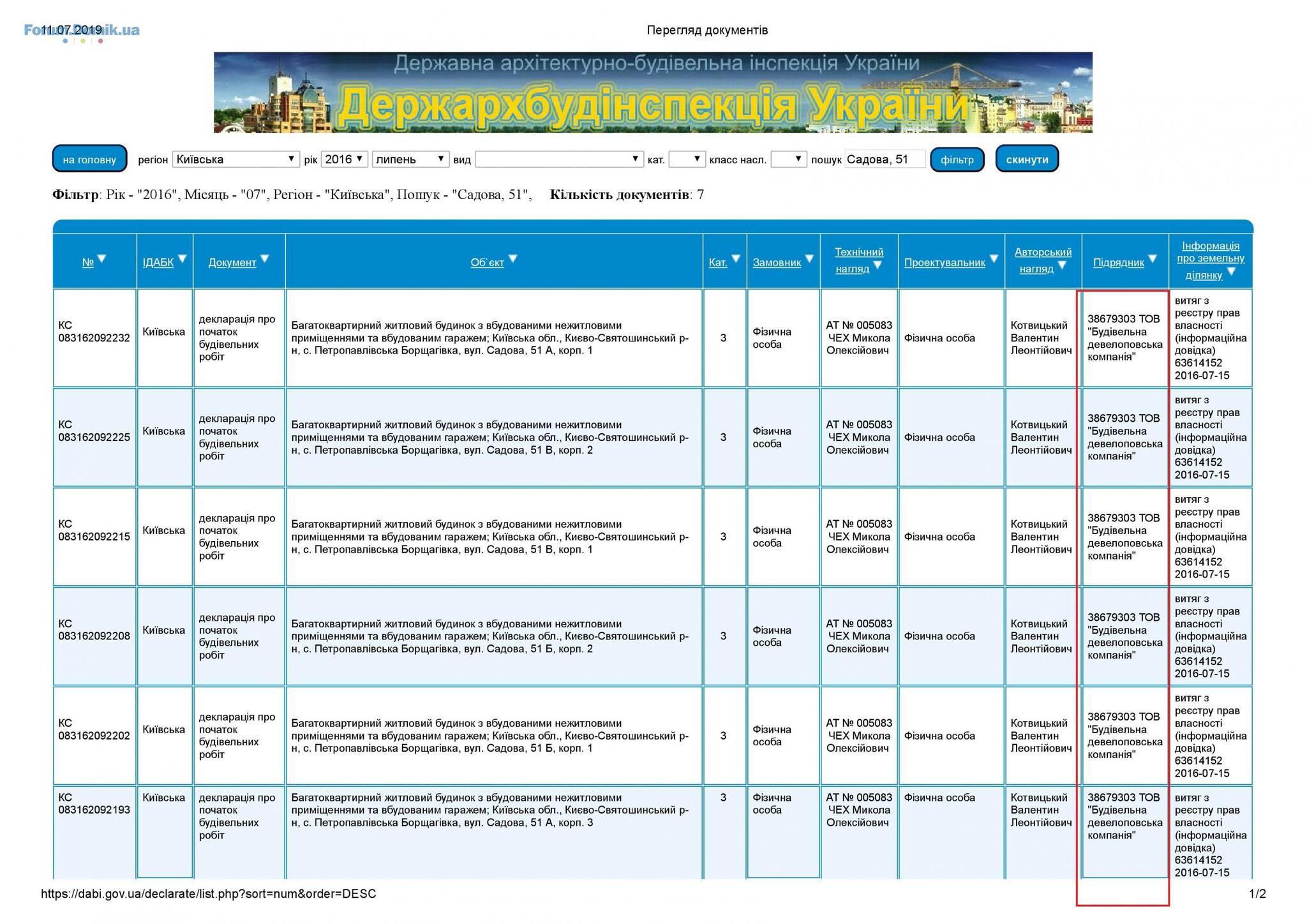Click the page indicator 1/2
Screen dimensions: 1307x924
[x=1257, y=893]
